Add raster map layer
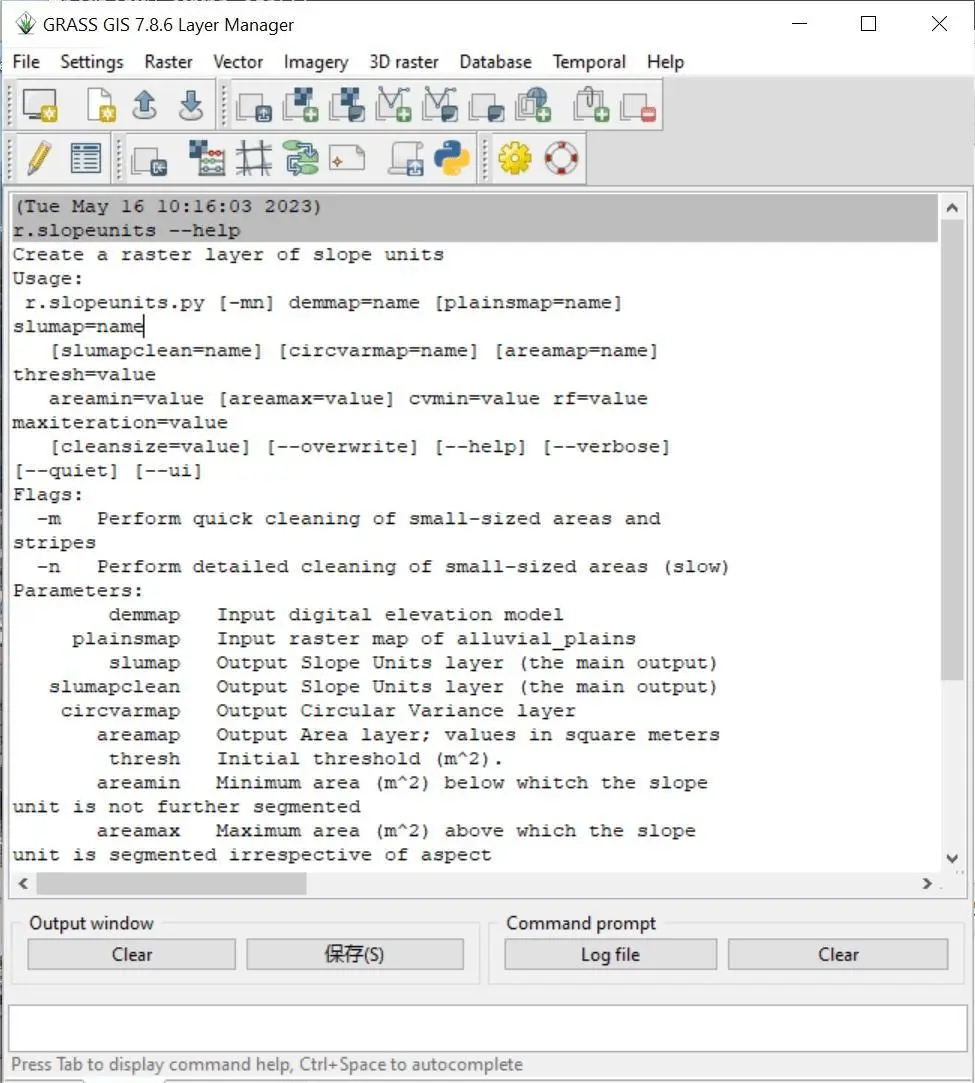Viewport: 975px width, 1083px height. coord(301,105)
